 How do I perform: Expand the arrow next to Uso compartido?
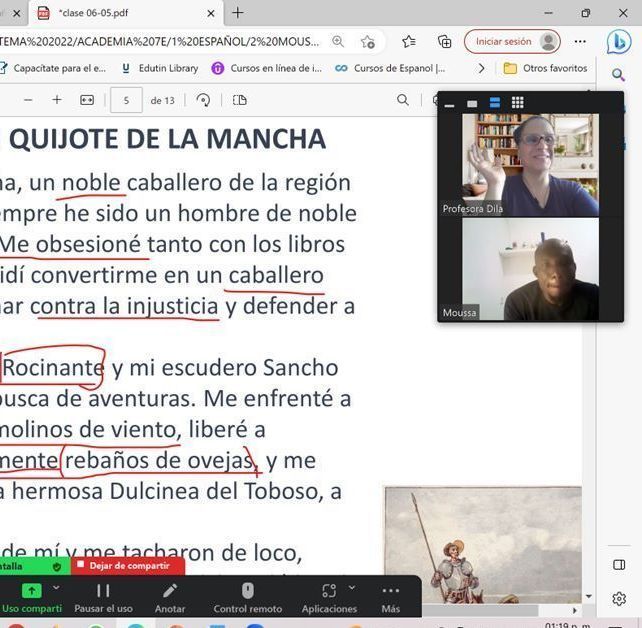56,588
